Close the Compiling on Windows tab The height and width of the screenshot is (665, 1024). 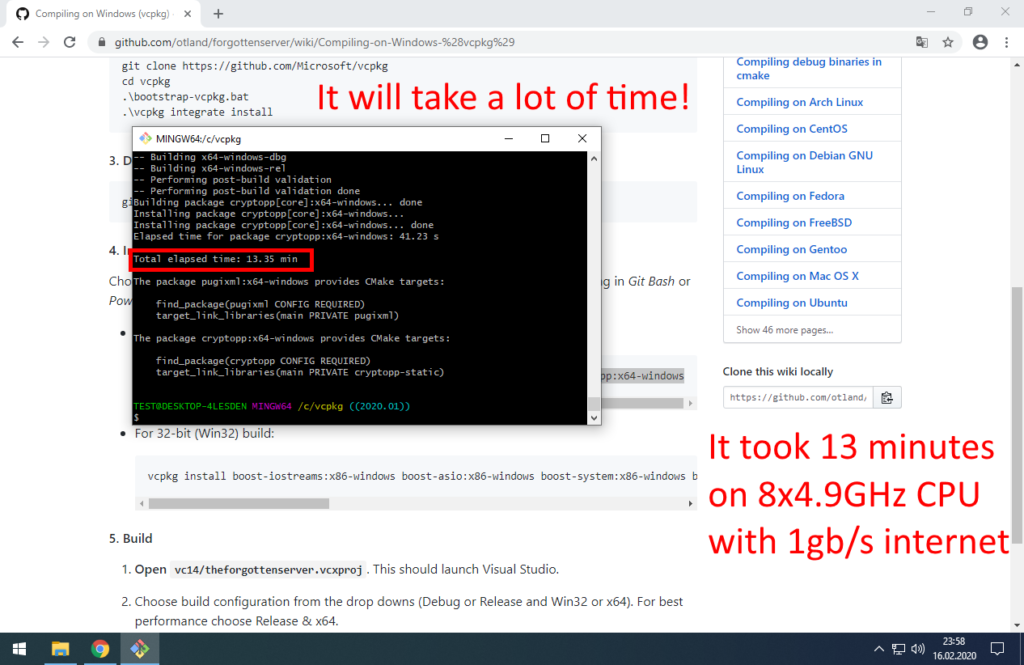pyautogui.click(x=187, y=14)
